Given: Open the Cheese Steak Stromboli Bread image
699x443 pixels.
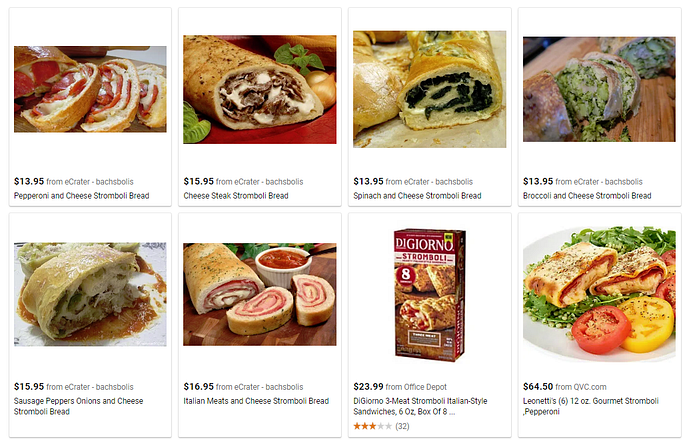Looking at the screenshot, I should 260,90.
